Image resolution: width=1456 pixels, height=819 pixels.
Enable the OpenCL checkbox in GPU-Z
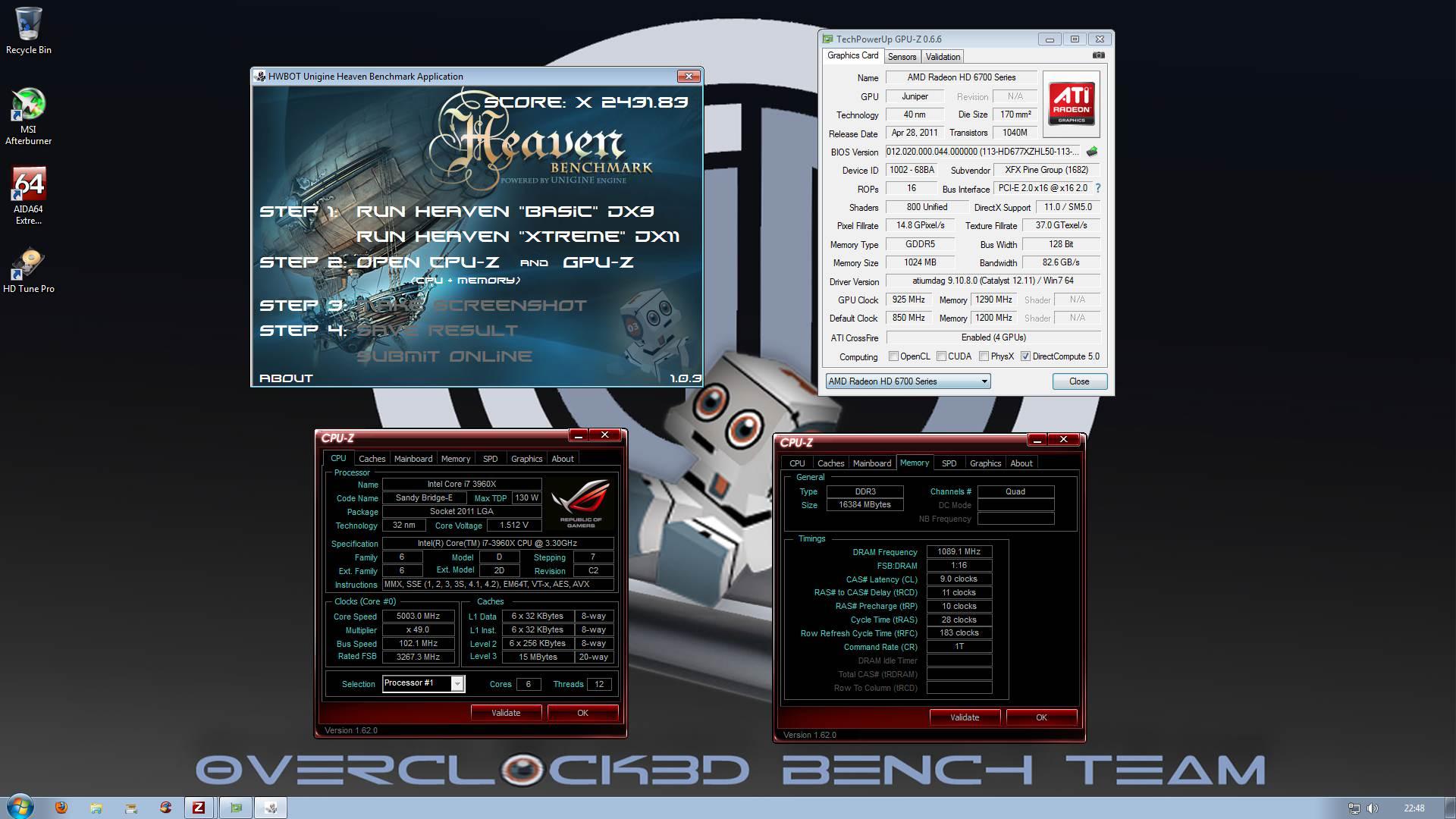[893, 356]
